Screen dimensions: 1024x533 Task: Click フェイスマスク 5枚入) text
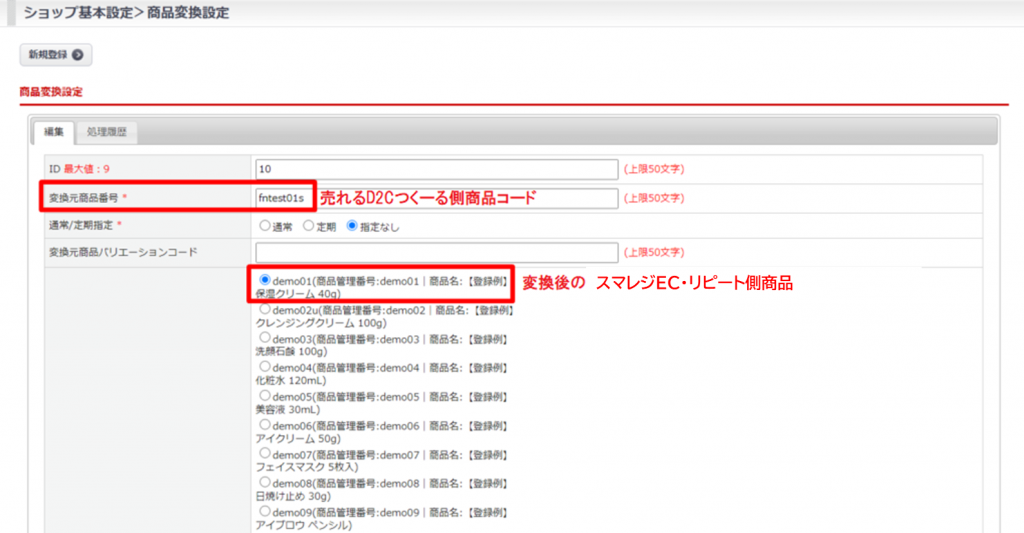pyautogui.click(x=307, y=467)
